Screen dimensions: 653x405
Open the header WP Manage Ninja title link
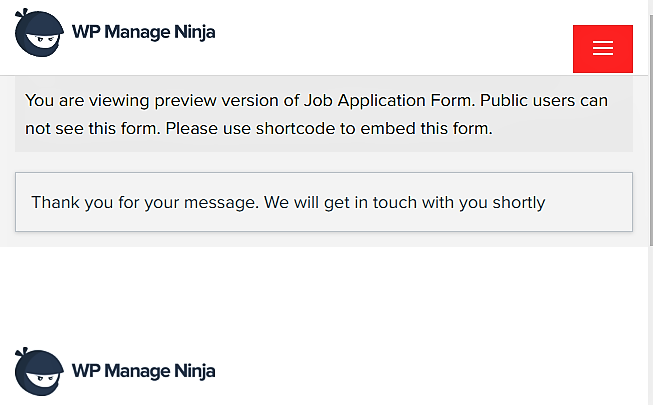tap(143, 32)
